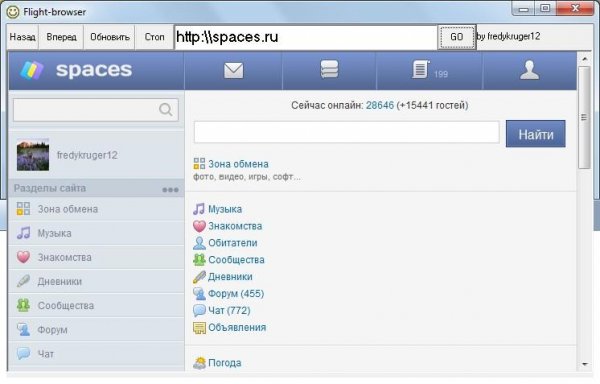Click the person icon next to Обитатели
600x384 pixels.
(199, 243)
